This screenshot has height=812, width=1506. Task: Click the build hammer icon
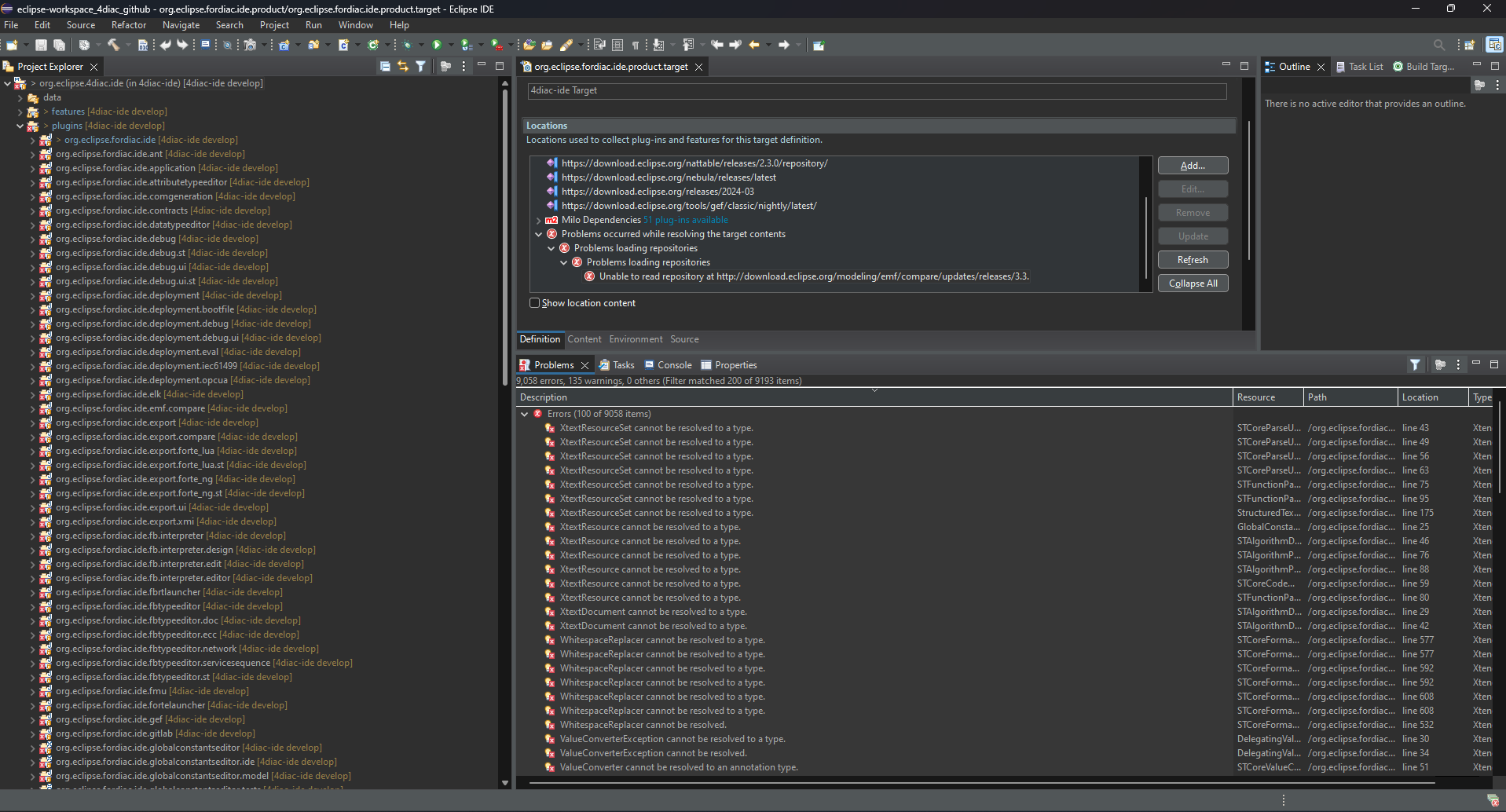[113, 45]
